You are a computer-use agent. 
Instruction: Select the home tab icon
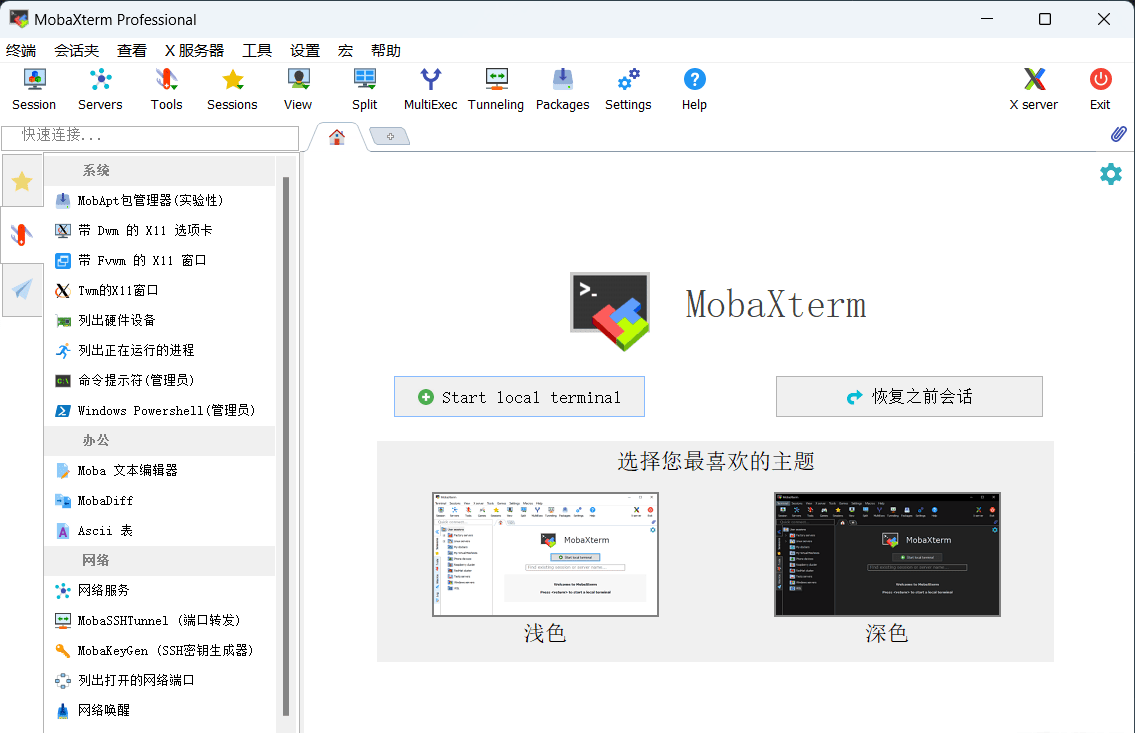(x=337, y=137)
